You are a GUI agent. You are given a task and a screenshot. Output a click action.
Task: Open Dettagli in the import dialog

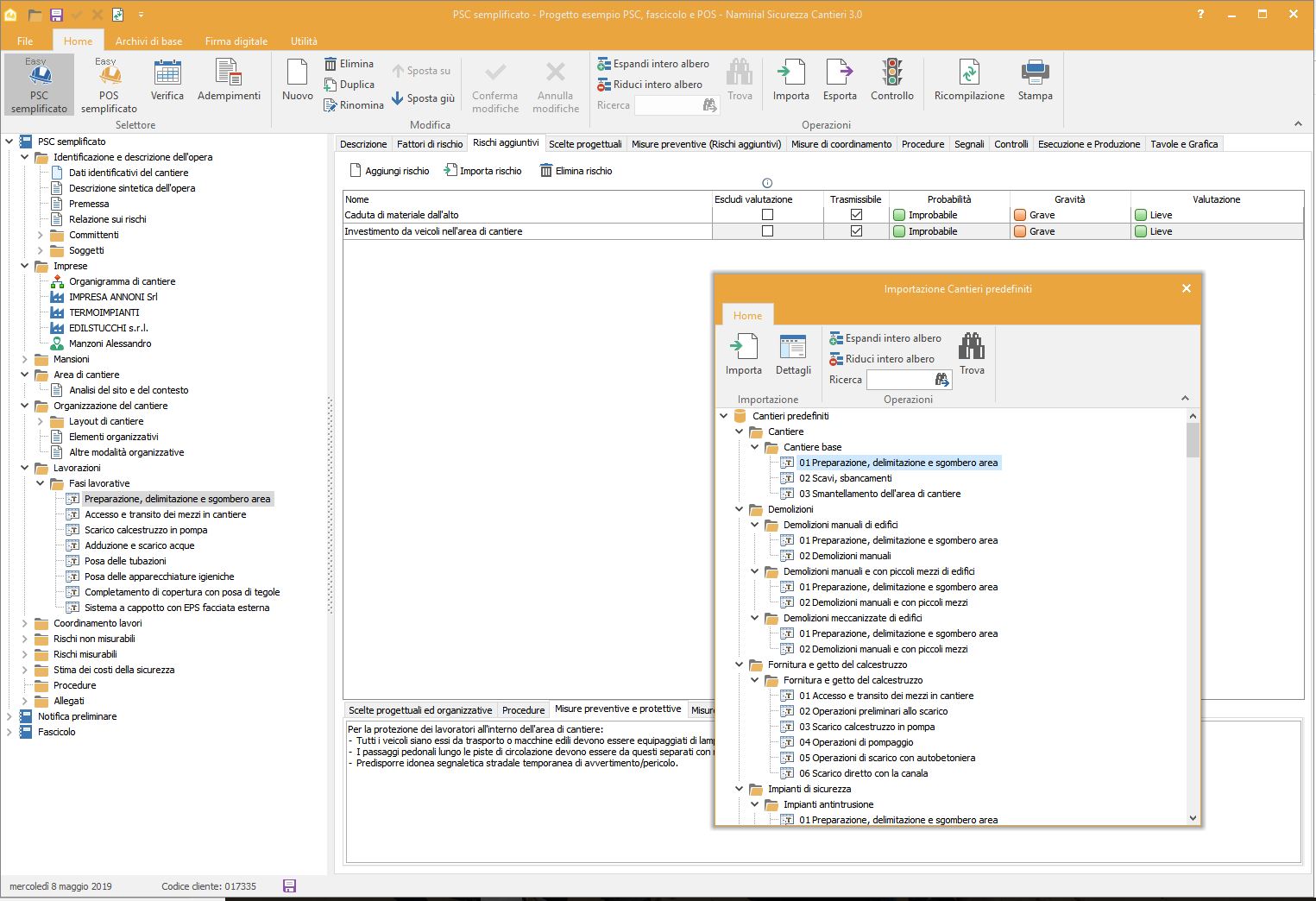pyautogui.click(x=792, y=355)
